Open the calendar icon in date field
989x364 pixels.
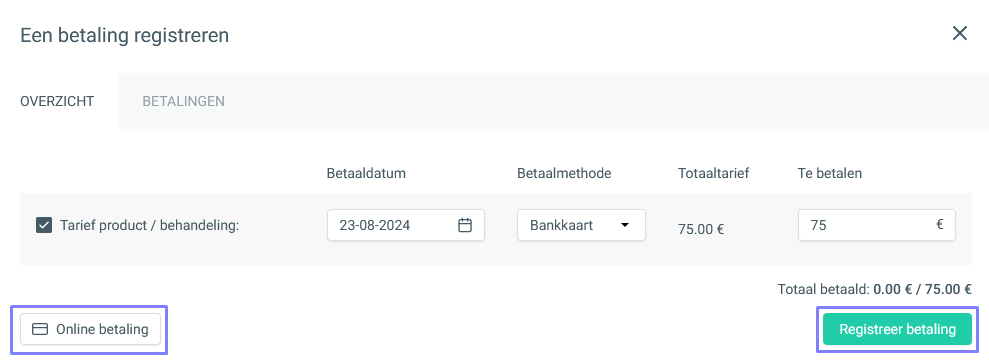(x=465, y=225)
